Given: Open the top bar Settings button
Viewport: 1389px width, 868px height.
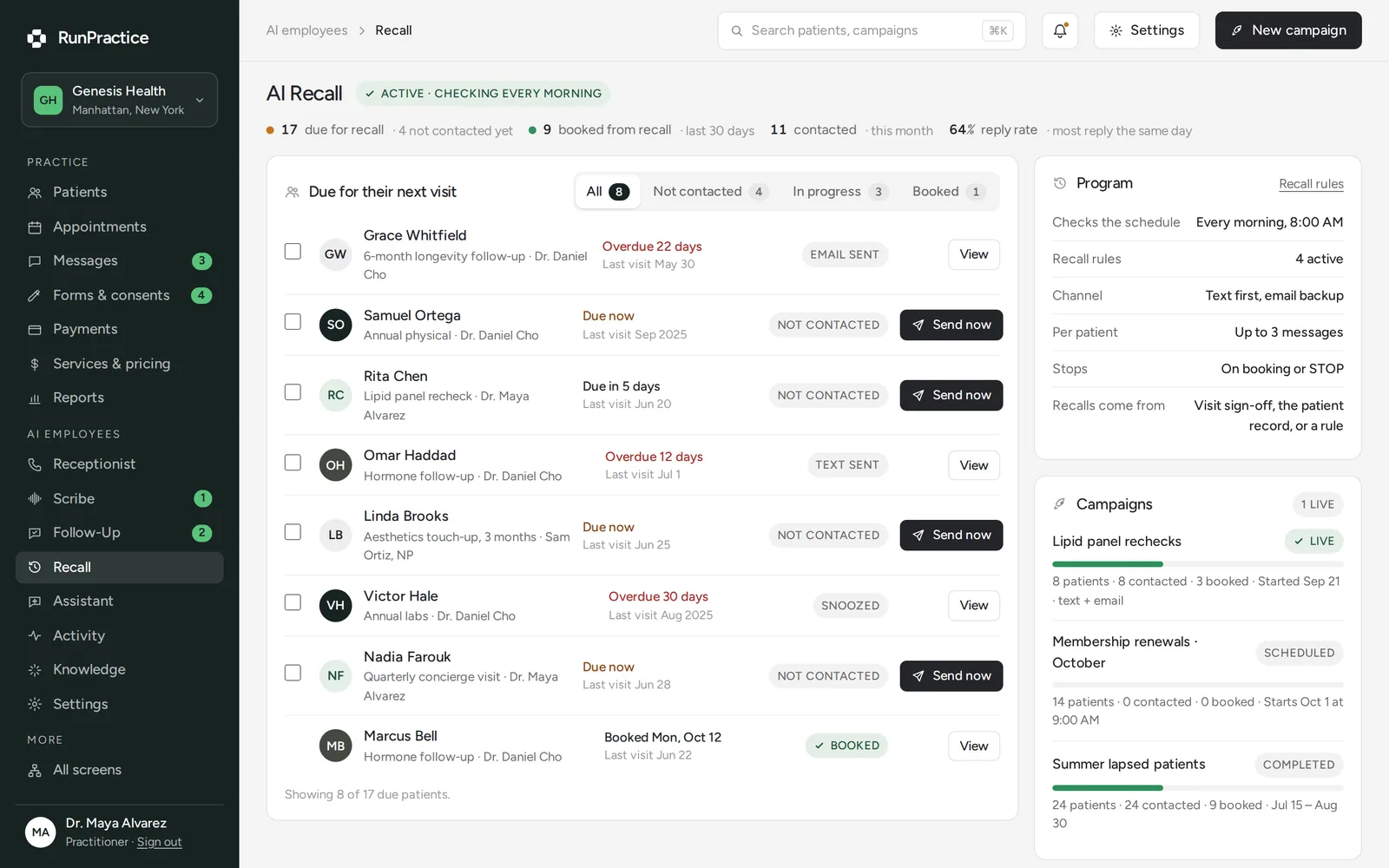Looking at the screenshot, I should click(1147, 30).
